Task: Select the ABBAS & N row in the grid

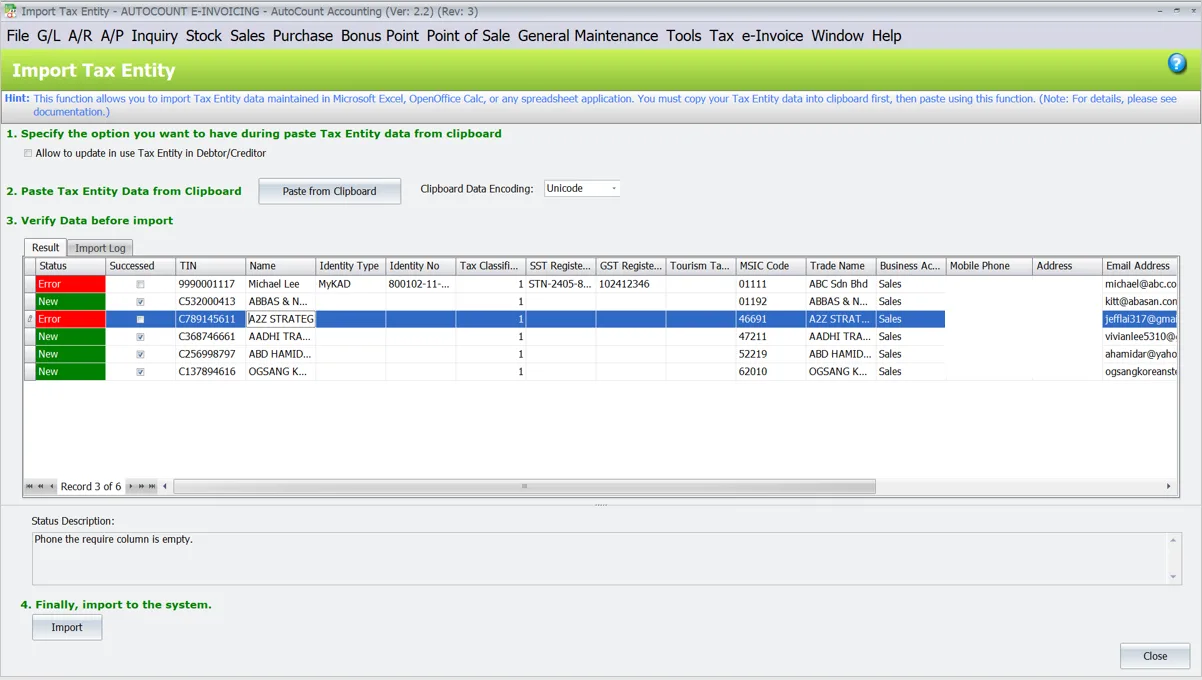Action: coord(280,300)
